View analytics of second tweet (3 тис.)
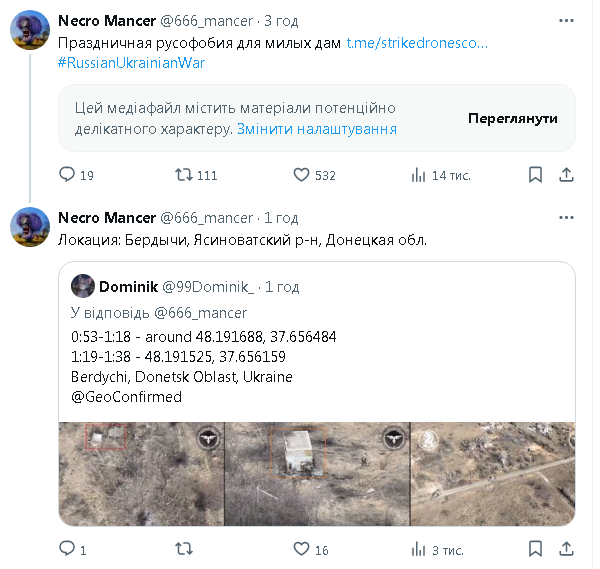This screenshot has height=569, width=600. pos(418,549)
